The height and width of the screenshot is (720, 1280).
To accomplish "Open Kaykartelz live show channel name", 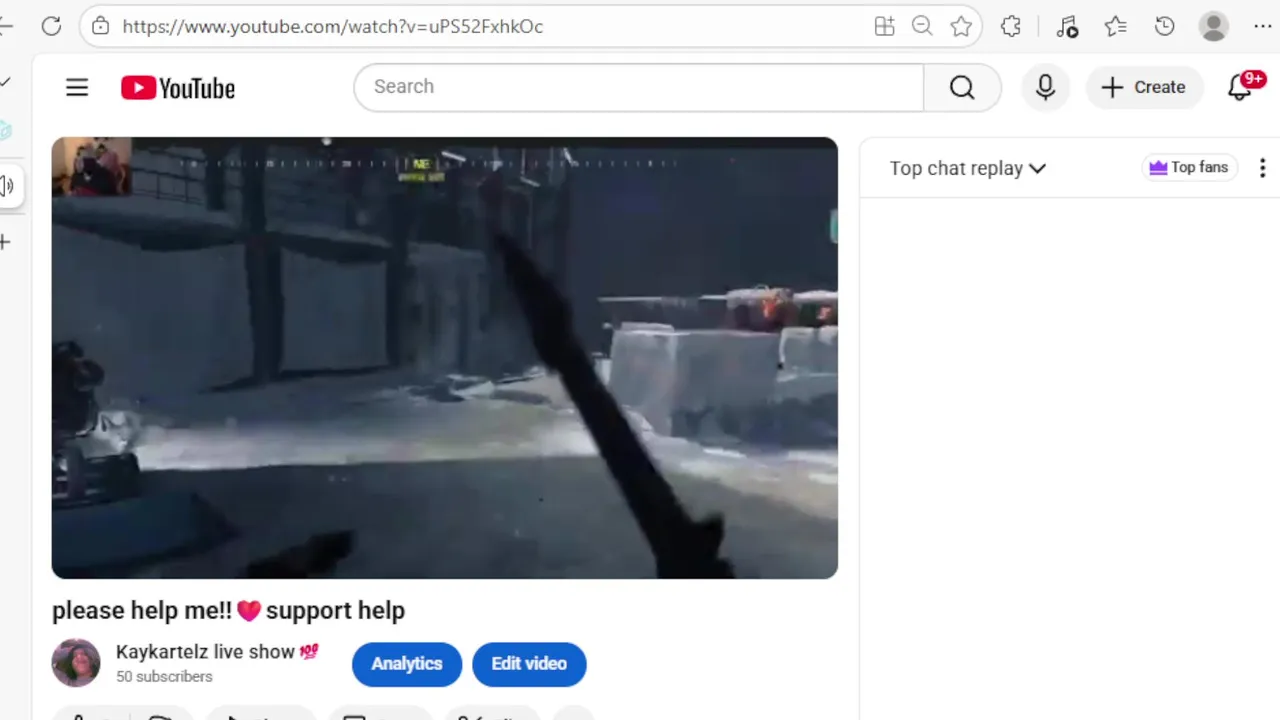I will tap(217, 652).
